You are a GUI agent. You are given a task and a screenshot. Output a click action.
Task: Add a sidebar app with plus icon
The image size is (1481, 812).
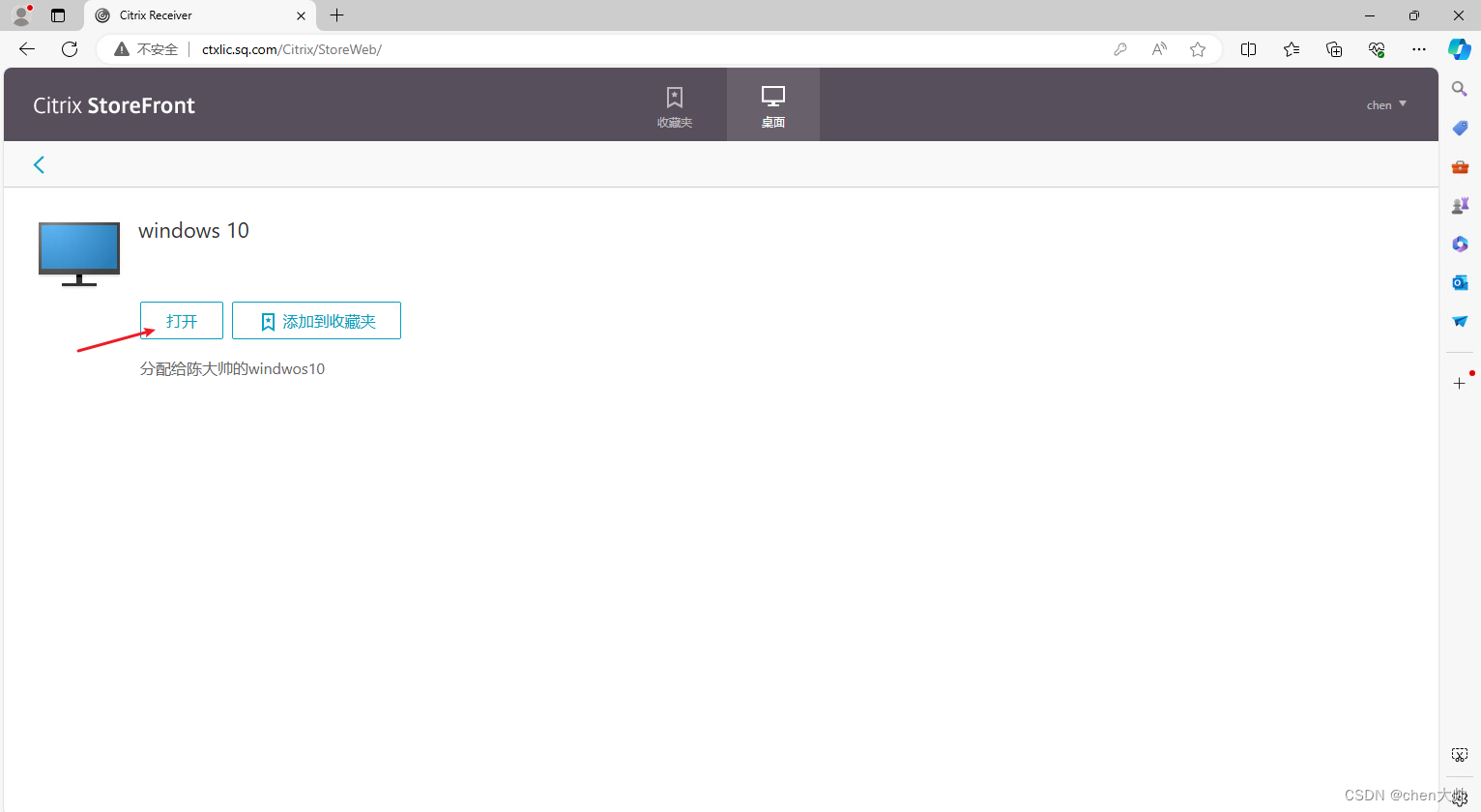tap(1460, 383)
